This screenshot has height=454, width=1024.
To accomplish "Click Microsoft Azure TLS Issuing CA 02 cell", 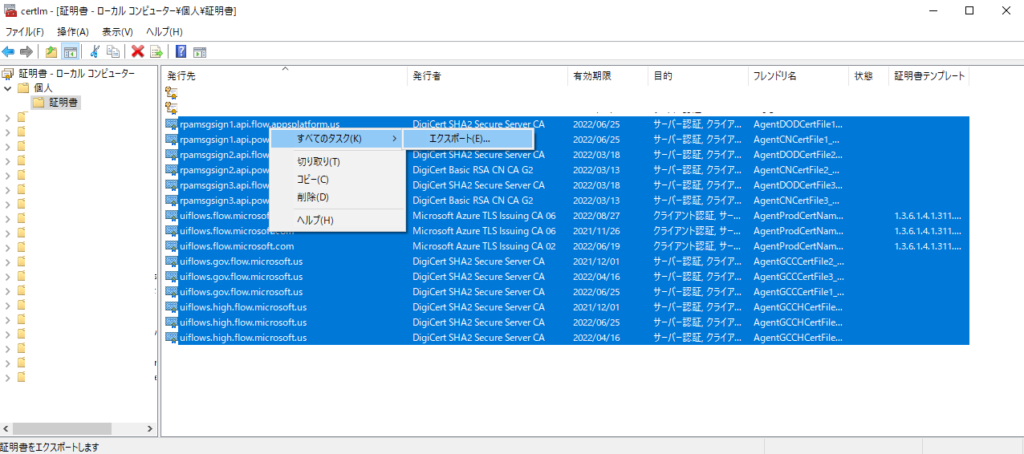I will (484, 246).
